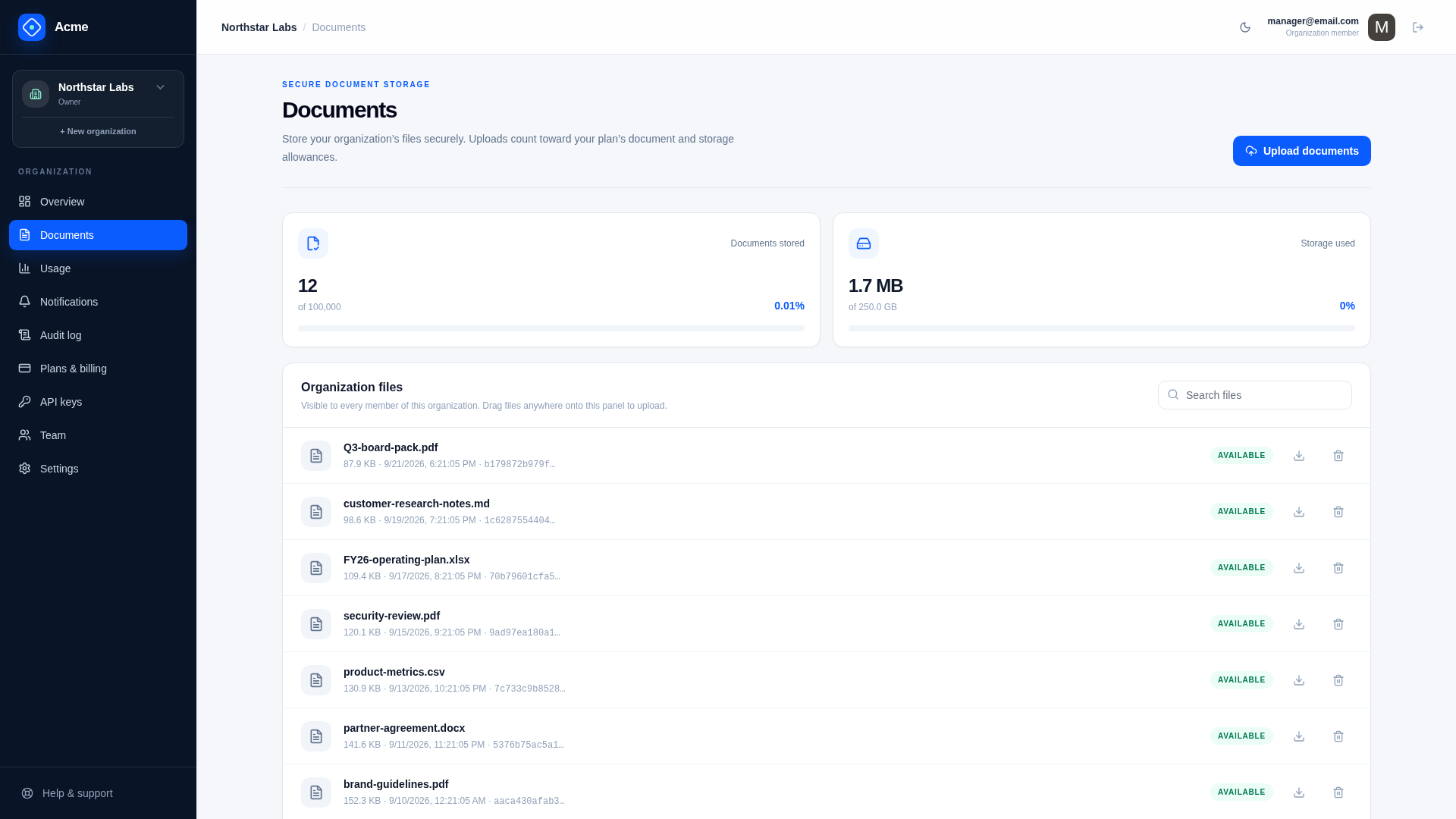Open the Overview page
1456x819 pixels.
tap(98, 202)
